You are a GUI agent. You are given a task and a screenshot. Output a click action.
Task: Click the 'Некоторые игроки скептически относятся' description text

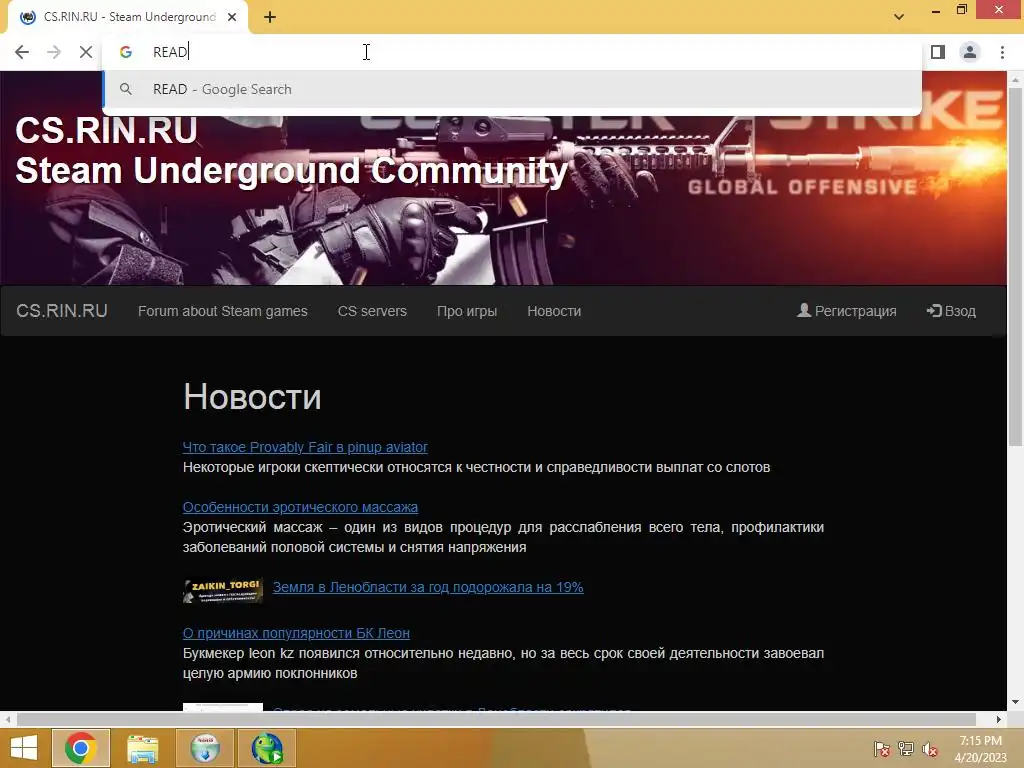pos(476,468)
